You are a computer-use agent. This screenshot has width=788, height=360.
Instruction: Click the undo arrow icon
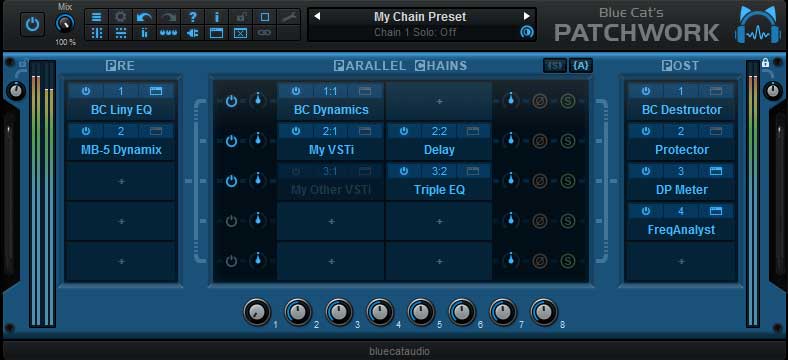145,17
